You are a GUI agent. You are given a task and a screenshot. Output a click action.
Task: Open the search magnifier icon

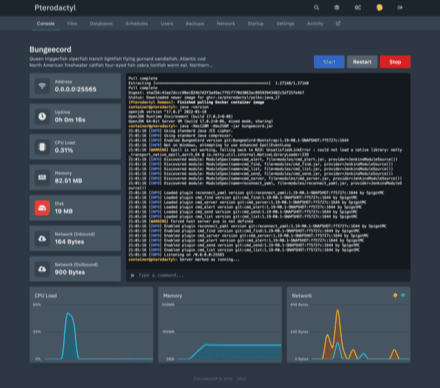pos(316,7)
